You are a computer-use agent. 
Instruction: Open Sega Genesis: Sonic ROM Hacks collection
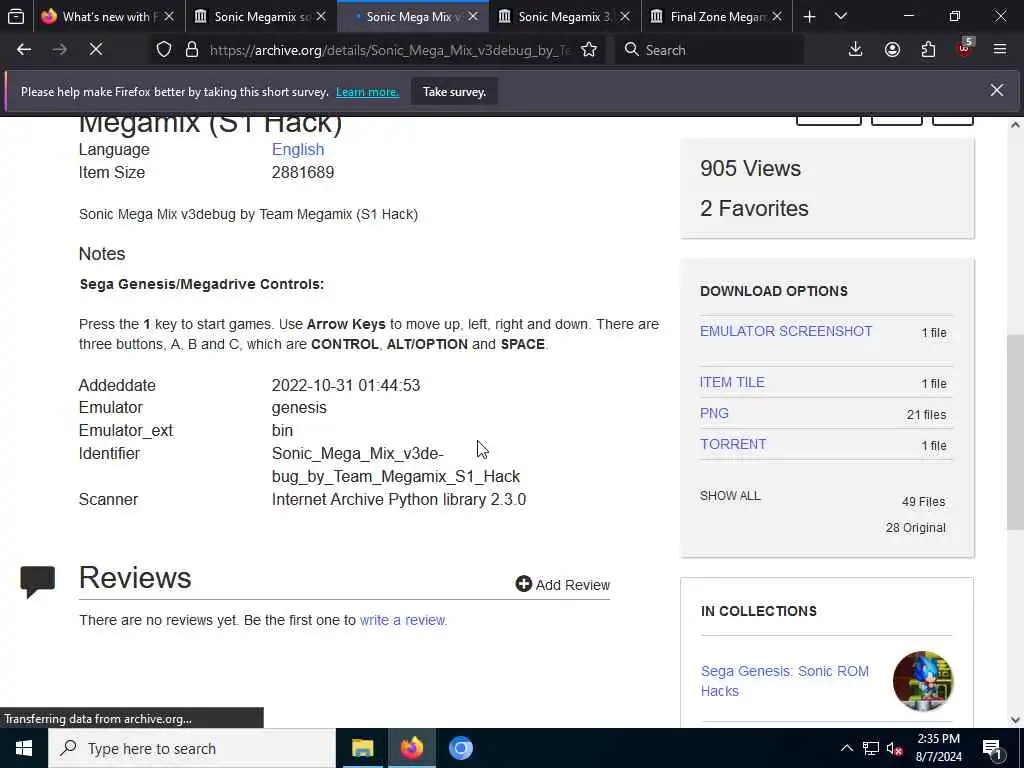(784, 680)
